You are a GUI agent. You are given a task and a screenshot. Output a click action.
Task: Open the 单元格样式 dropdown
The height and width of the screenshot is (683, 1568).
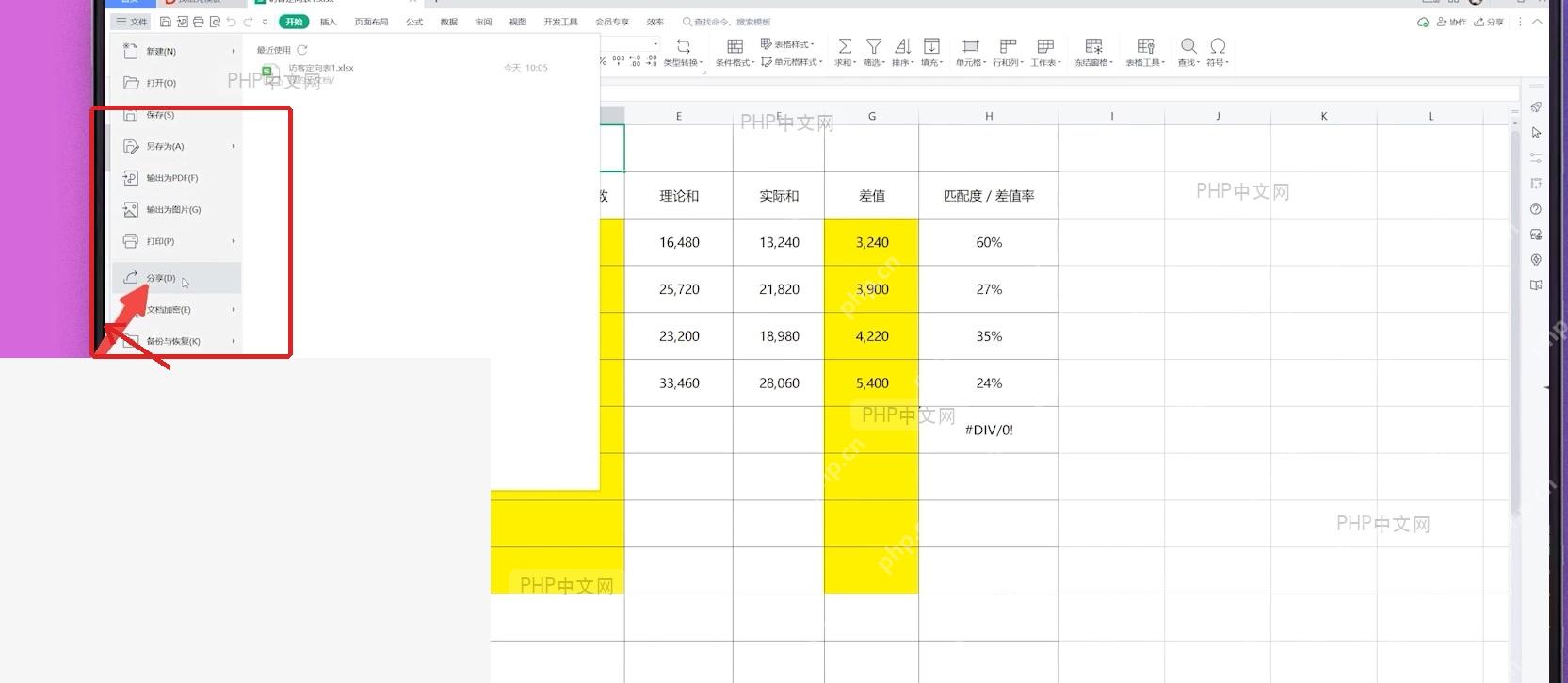pyautogui.click(x=792, y=62)
